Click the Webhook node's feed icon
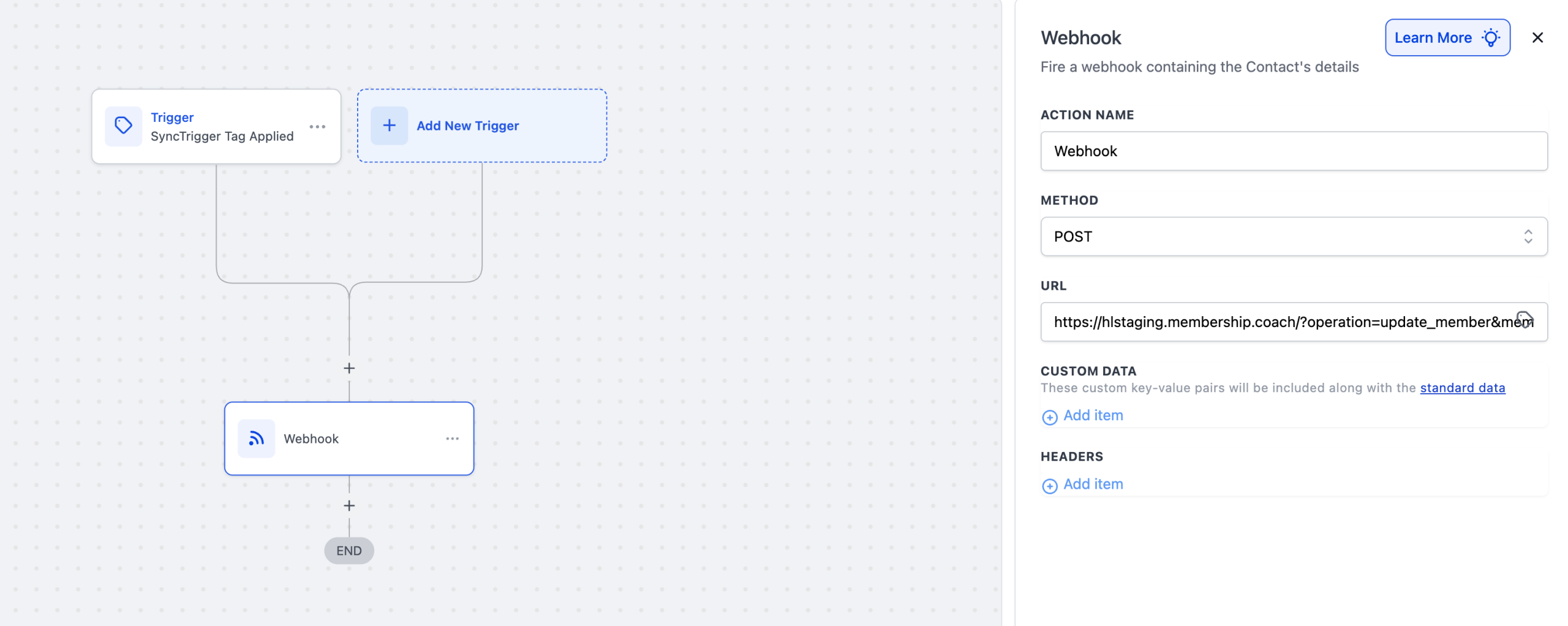 pos(256,439)
